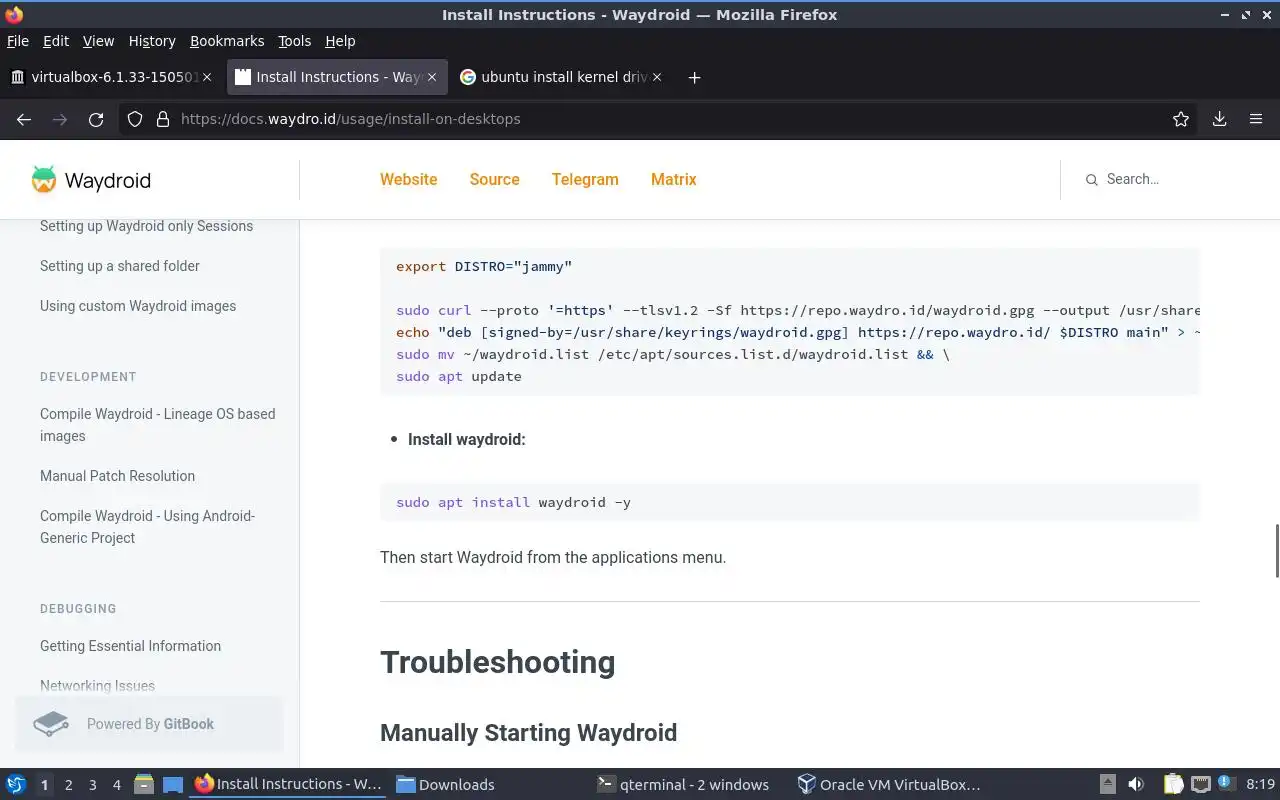Reload the current page
Screen dimensions: 1280x800
(x=96, y=119)
